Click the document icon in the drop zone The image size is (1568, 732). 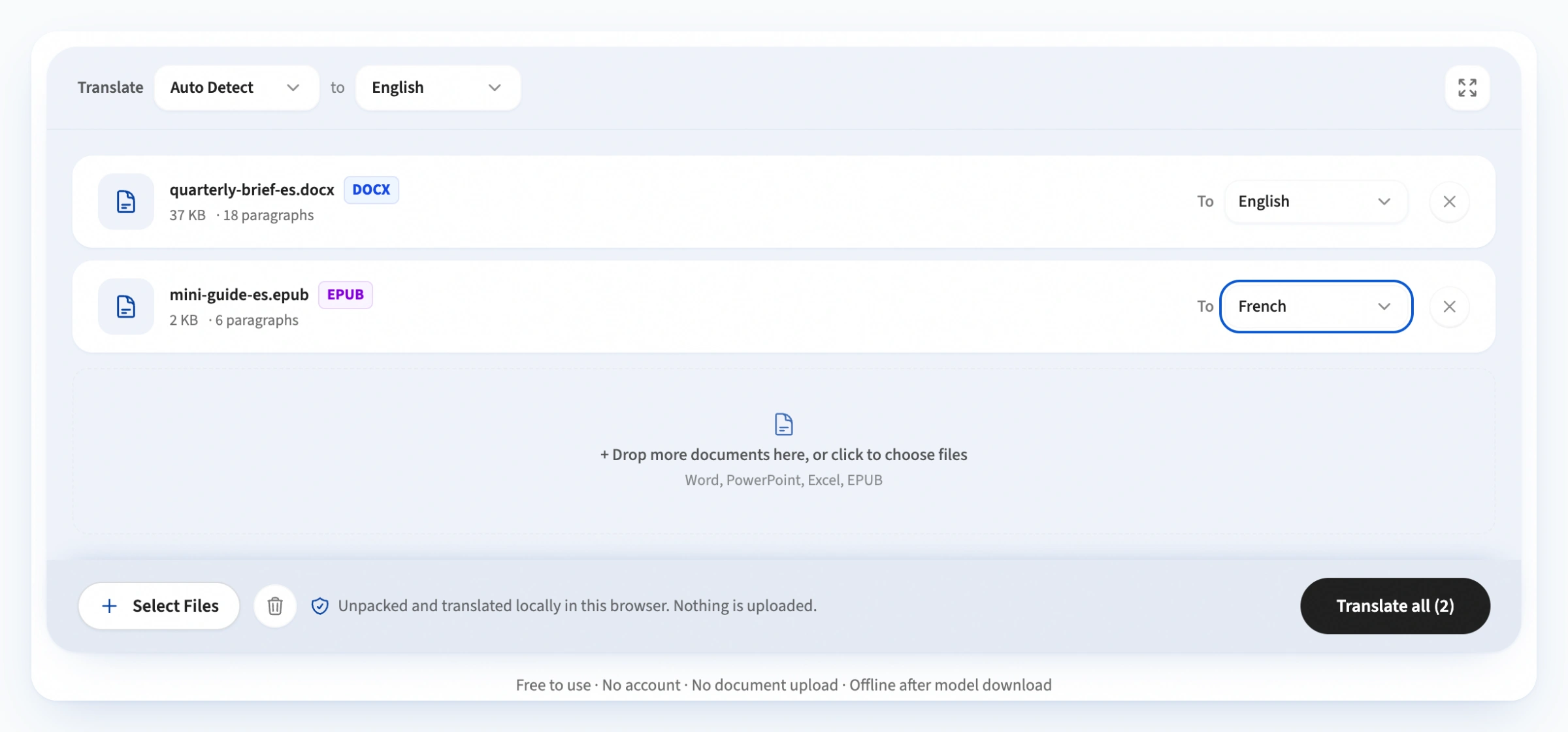click(x=784, y=424)
